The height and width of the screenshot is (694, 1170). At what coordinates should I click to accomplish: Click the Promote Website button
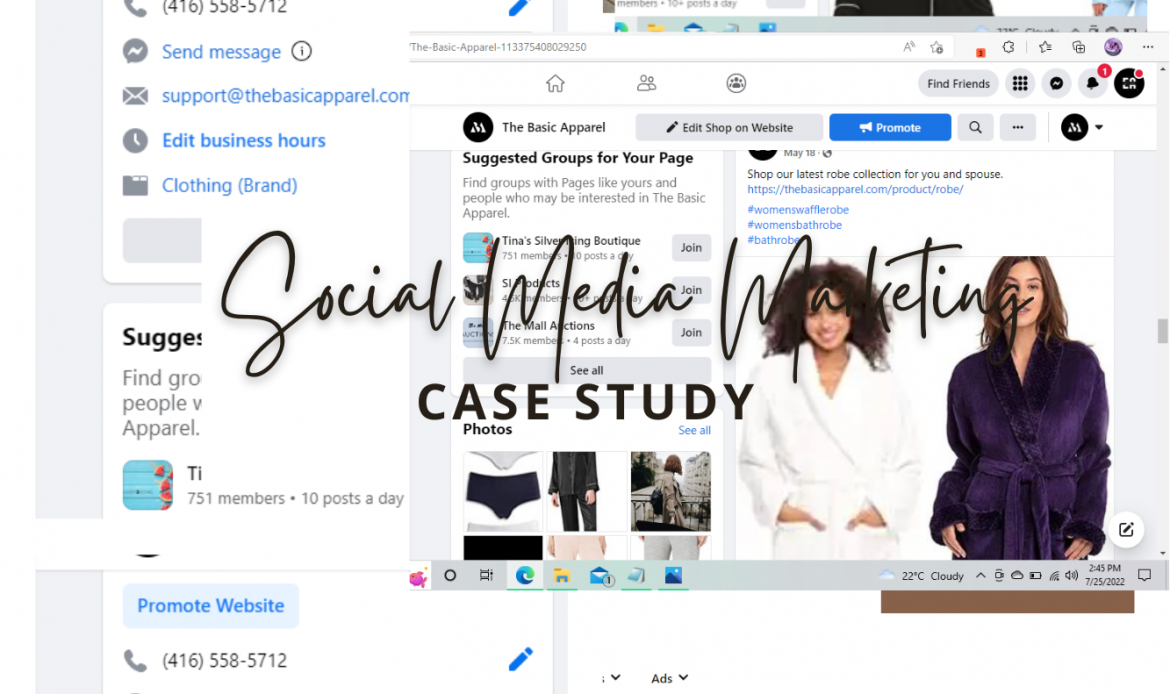point(210,606)
